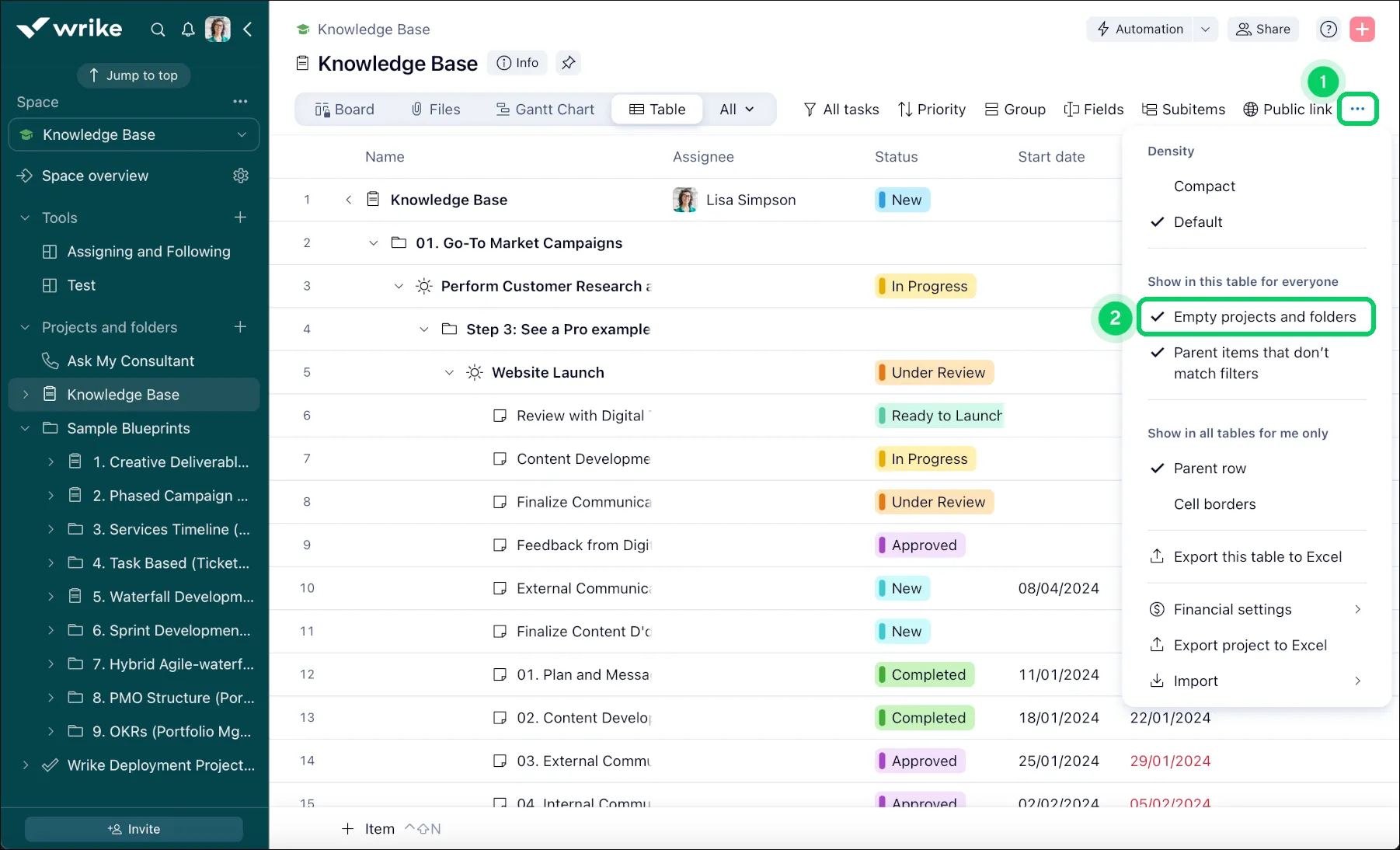
Task: Click the Invite button
Action: (x=133, y=828)
